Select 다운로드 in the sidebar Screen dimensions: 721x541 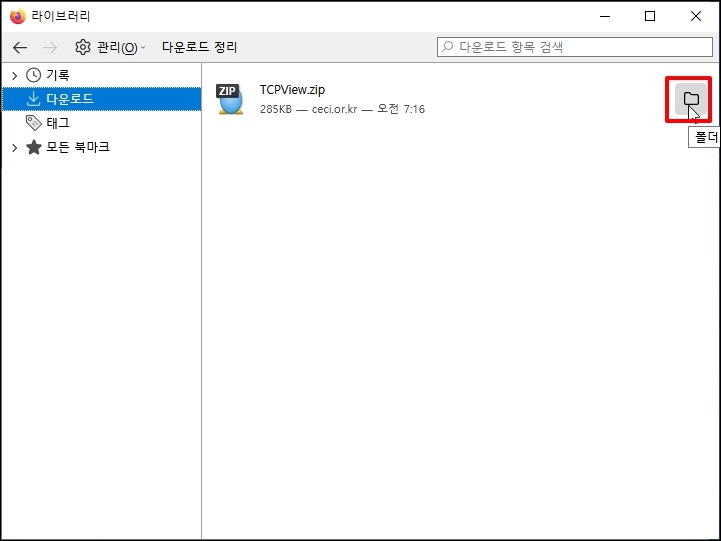[102, 99]
